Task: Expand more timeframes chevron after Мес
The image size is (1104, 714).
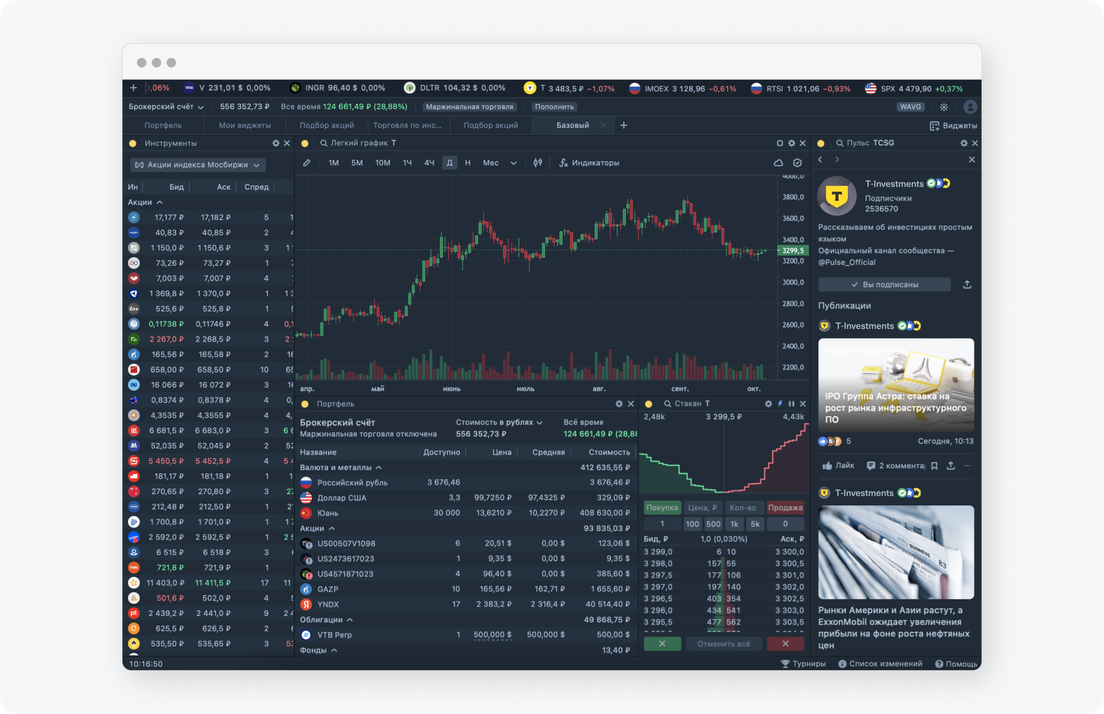Action: coord(513,163)
